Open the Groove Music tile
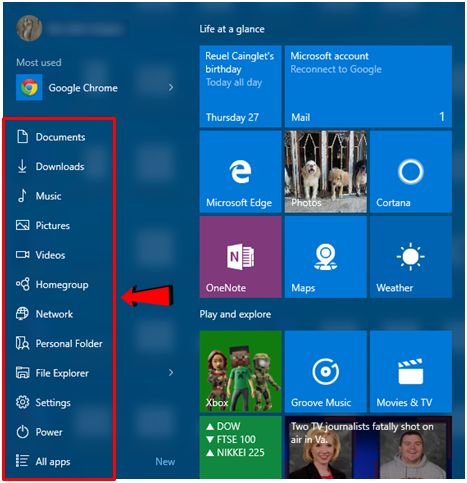This screenshot has width=467, height=483. click(x=326, y=371)
